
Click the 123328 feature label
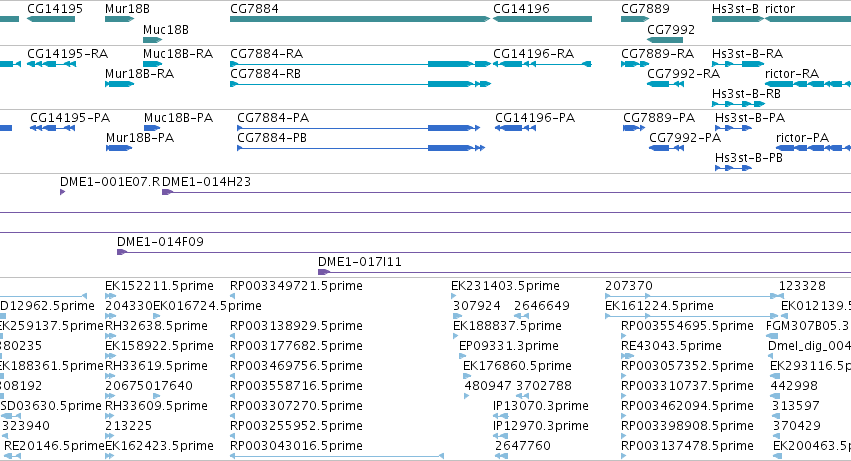tap(802, 286)
